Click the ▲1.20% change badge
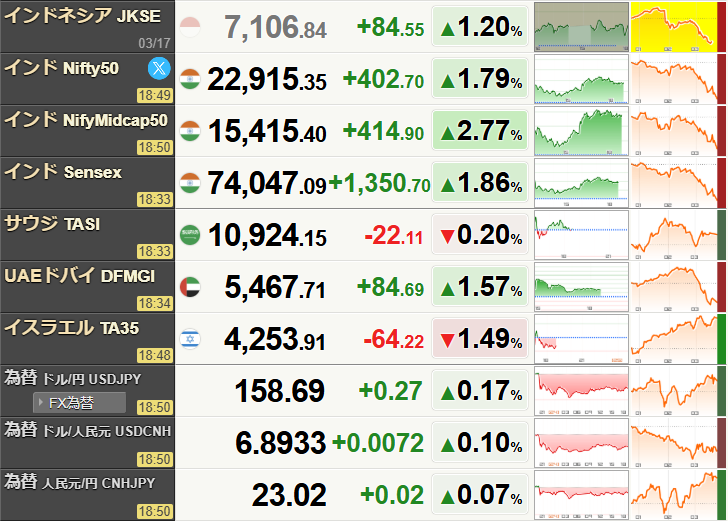Image resolution: width=728 pixels, height=521 pixels. coord(480,27)
